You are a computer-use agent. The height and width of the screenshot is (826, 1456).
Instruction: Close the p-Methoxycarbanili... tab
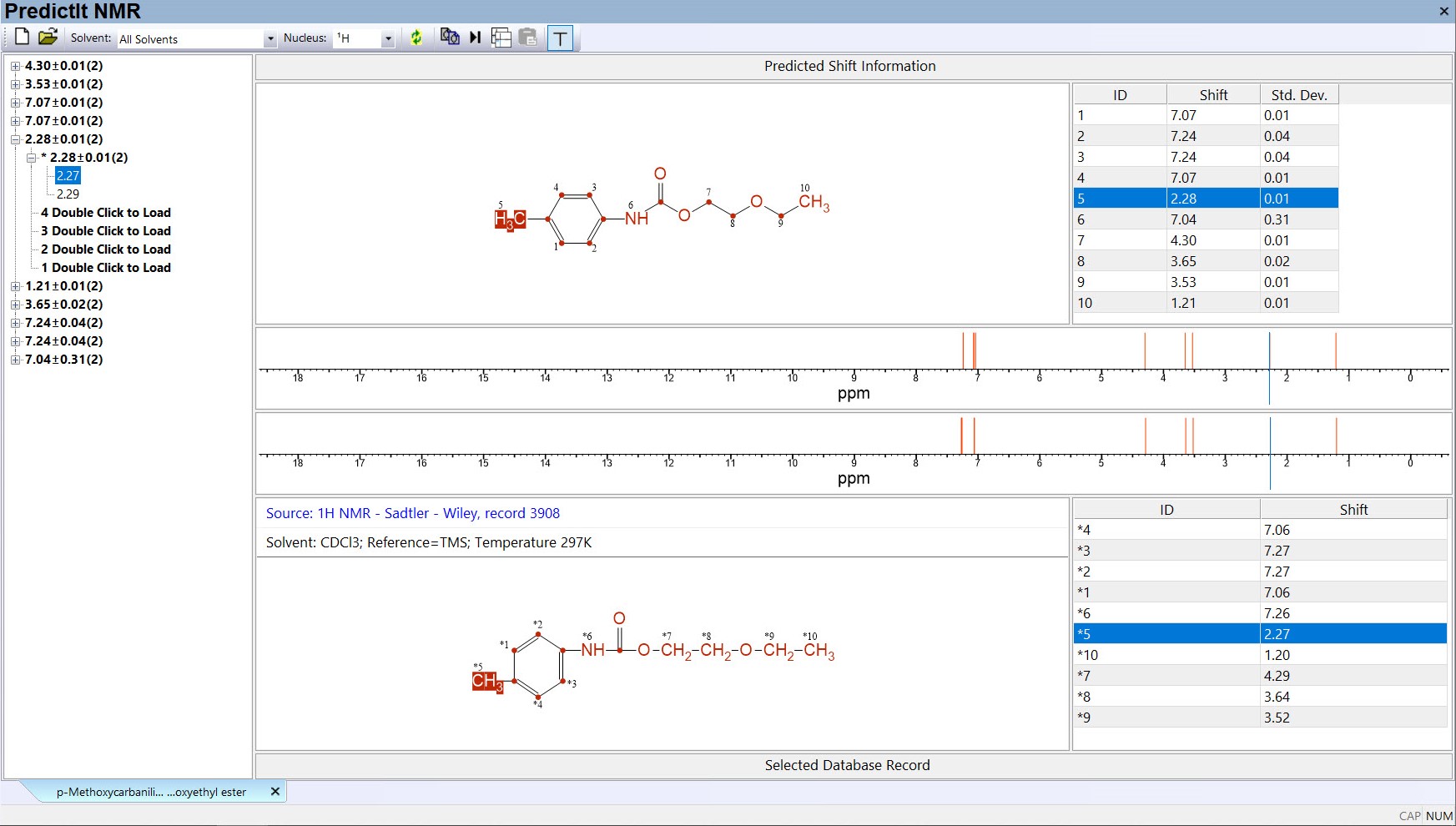pos(275,791)
